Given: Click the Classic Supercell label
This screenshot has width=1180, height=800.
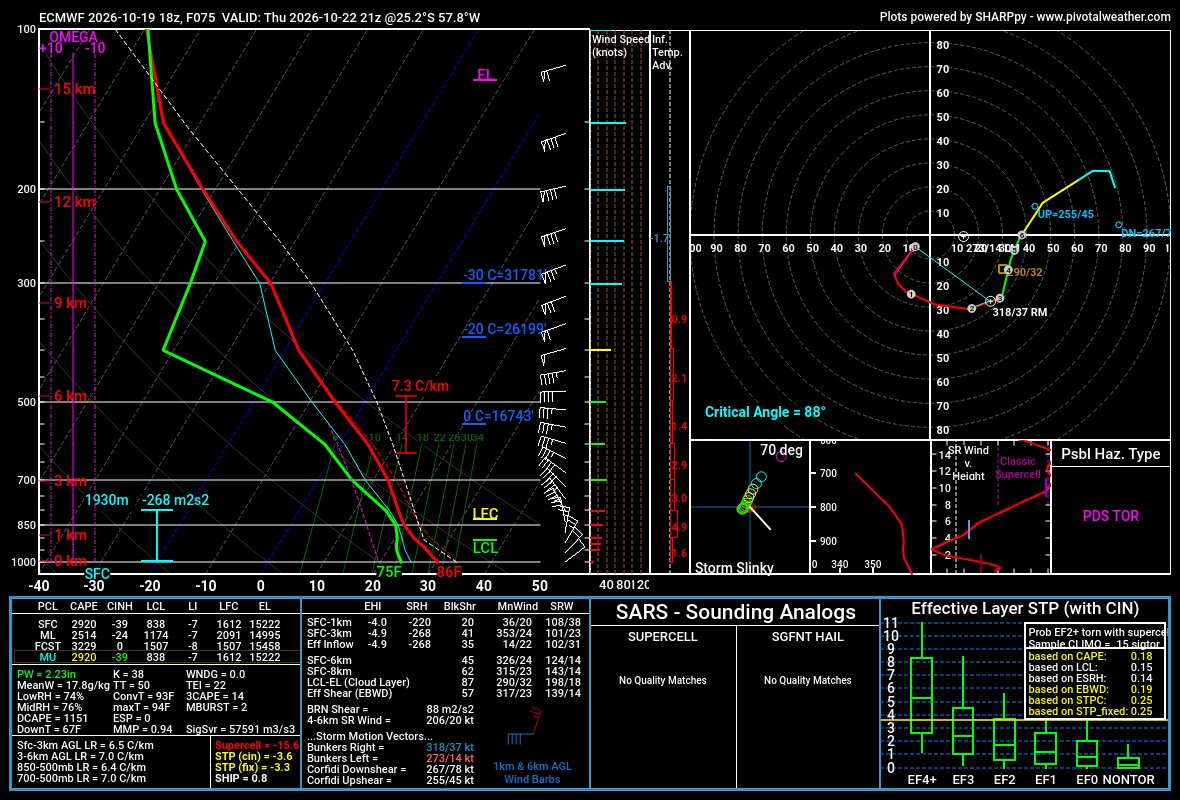Looking at the screenshot, I should tap(1017, 467).
